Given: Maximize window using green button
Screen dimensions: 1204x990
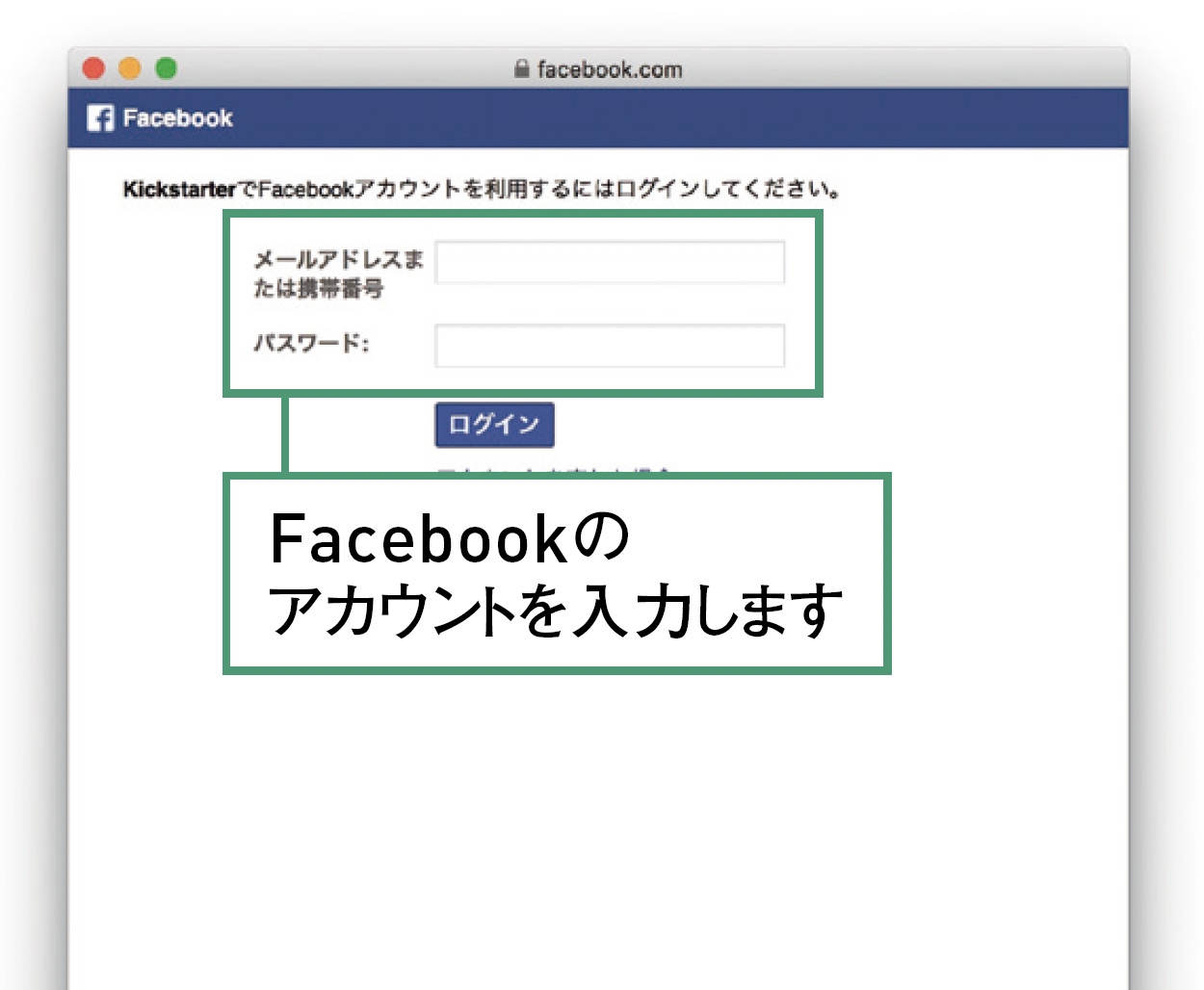Looking at the screenshot, I should (167, 68).
